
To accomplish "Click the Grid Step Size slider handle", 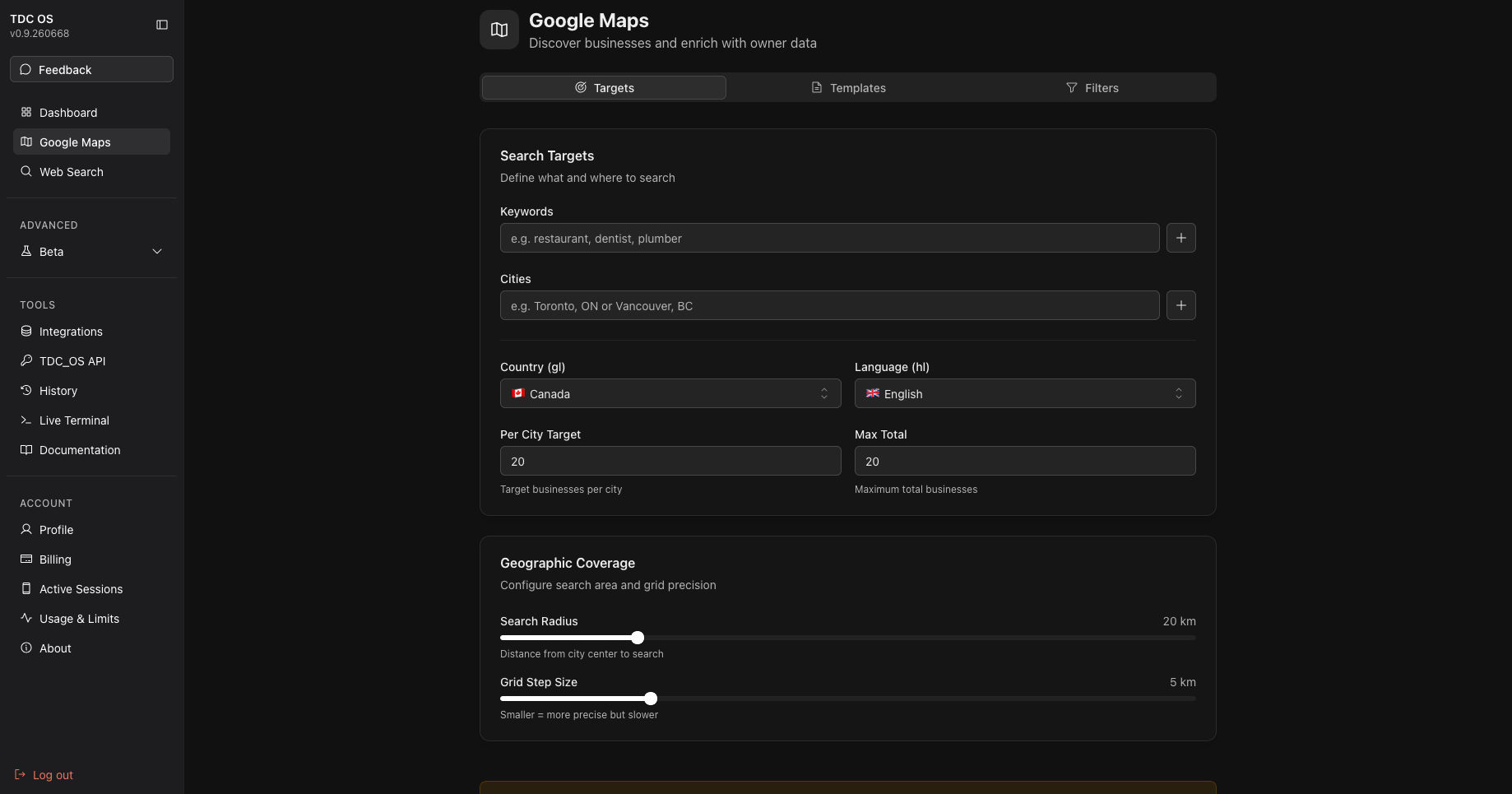I will click(x=651, y=699).
